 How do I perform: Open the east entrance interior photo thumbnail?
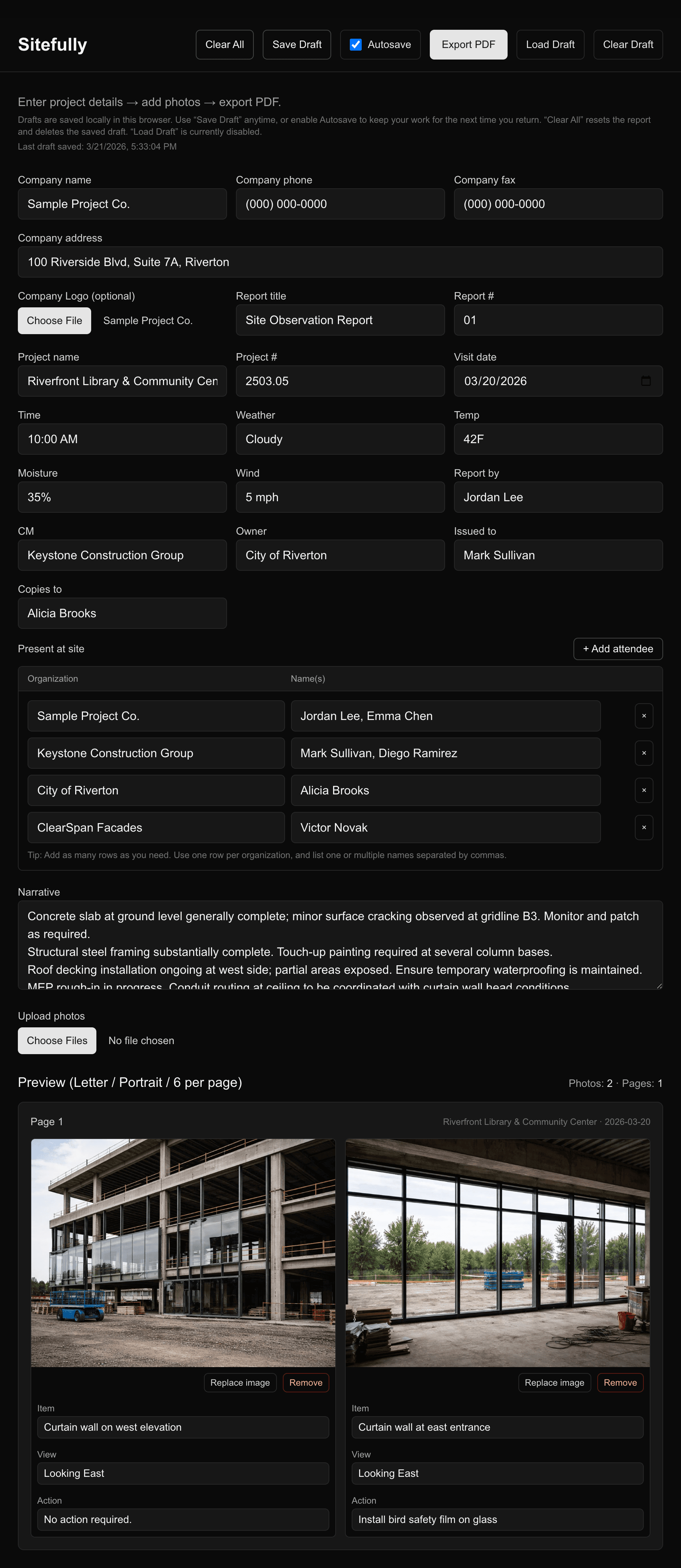498,1253
